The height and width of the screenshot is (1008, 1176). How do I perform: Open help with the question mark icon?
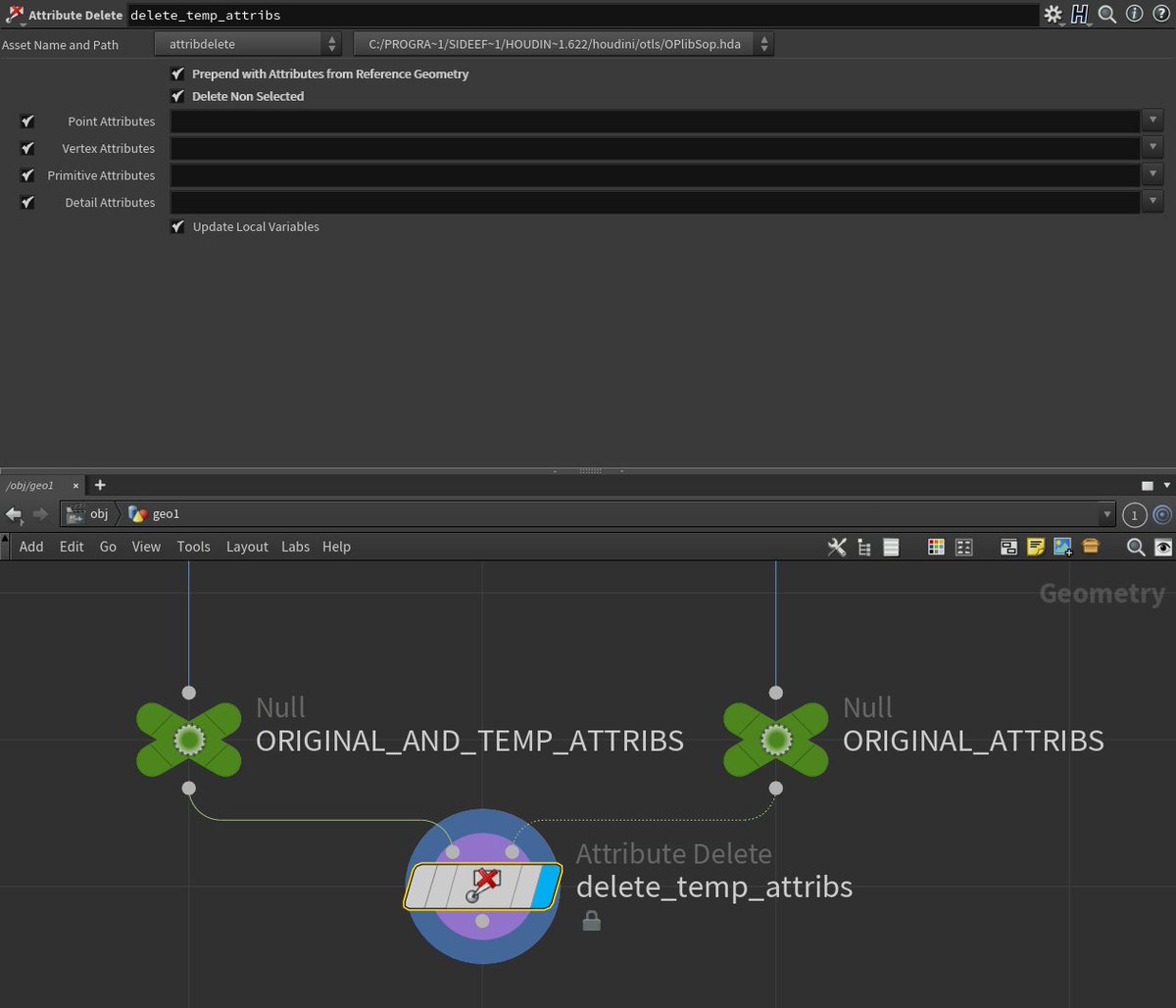tap(1159, 15)
